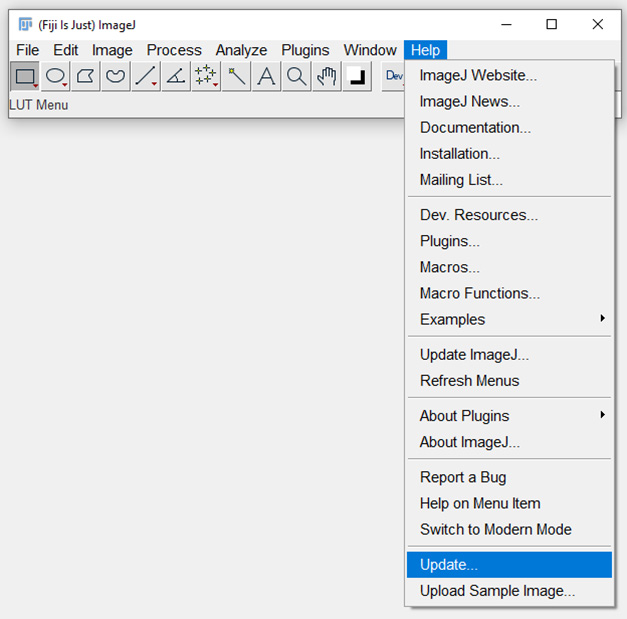Choose Help on Menu Item
The image size is (627, 619).
[x=509, y=503]
